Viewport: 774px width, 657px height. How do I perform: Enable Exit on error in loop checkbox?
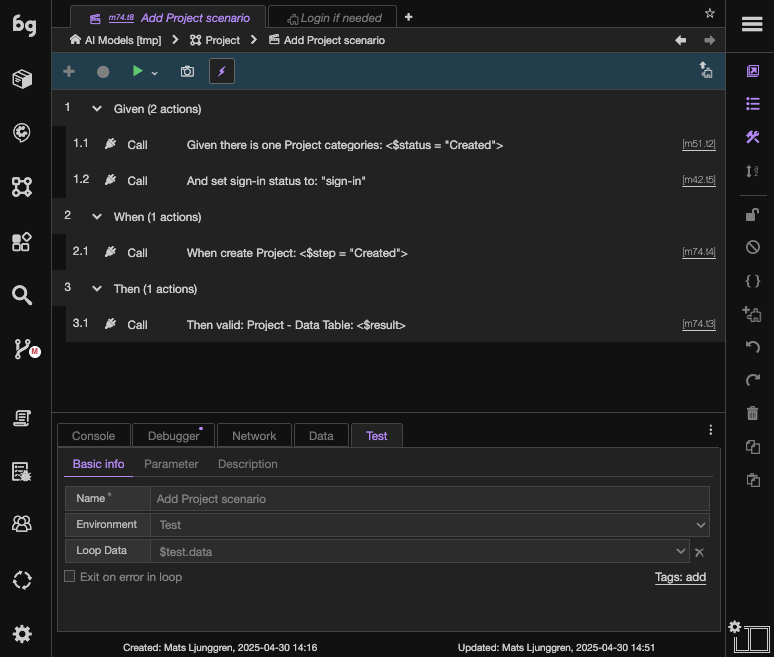(x=70, y=576)
